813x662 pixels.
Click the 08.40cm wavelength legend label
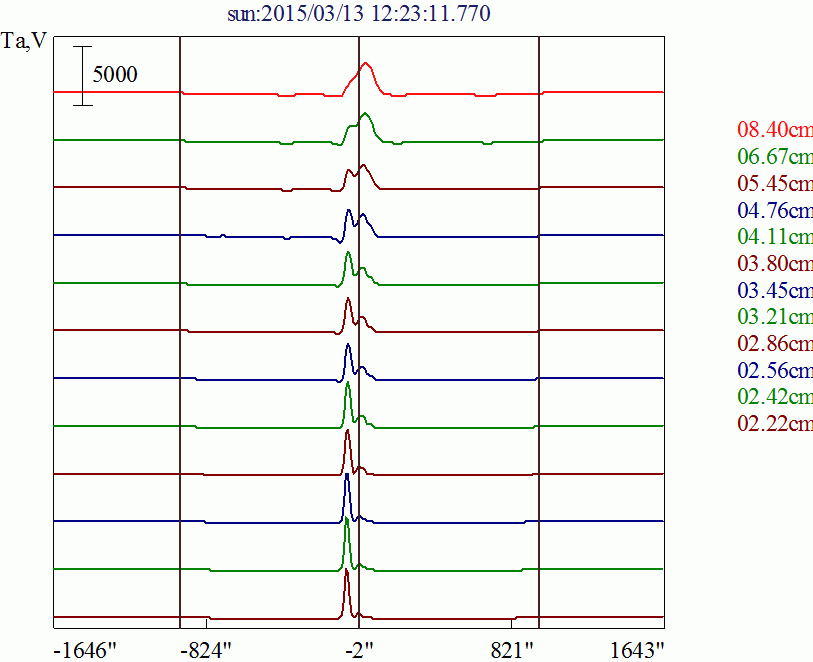point(775,130)
